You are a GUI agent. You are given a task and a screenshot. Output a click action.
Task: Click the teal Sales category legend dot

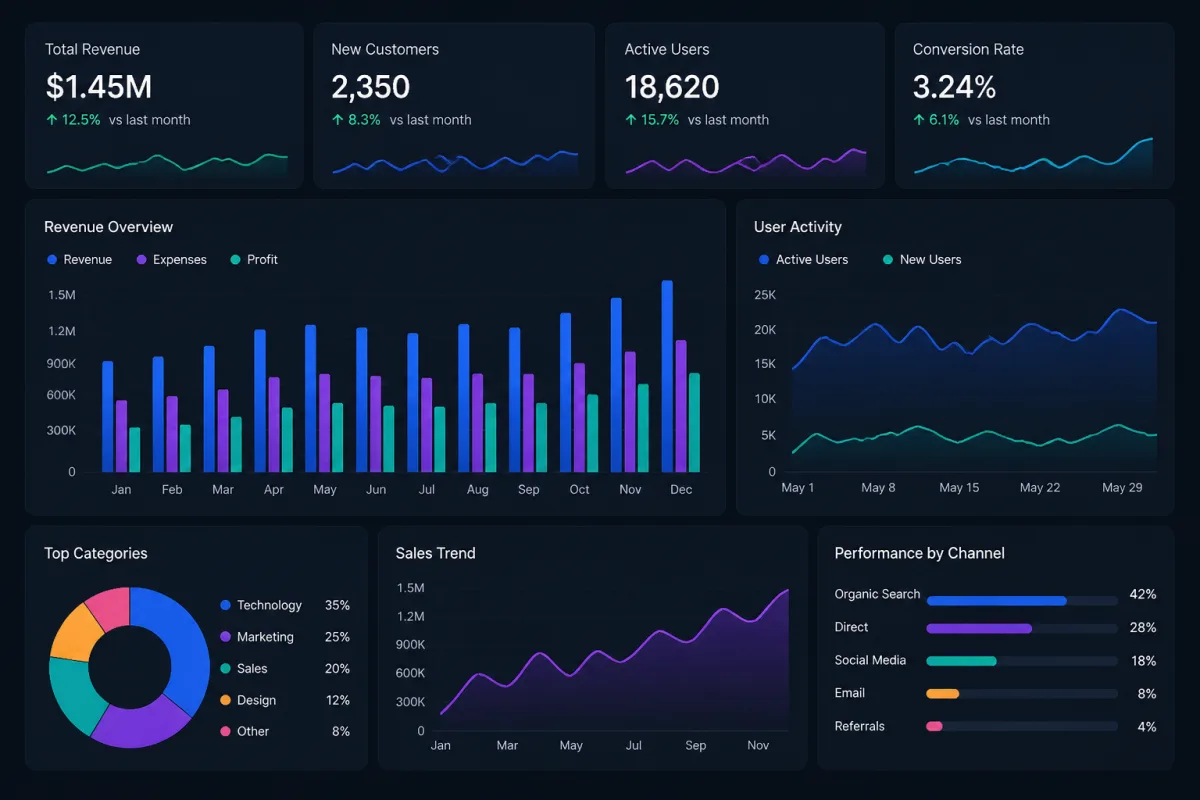[x=225, y=669]
